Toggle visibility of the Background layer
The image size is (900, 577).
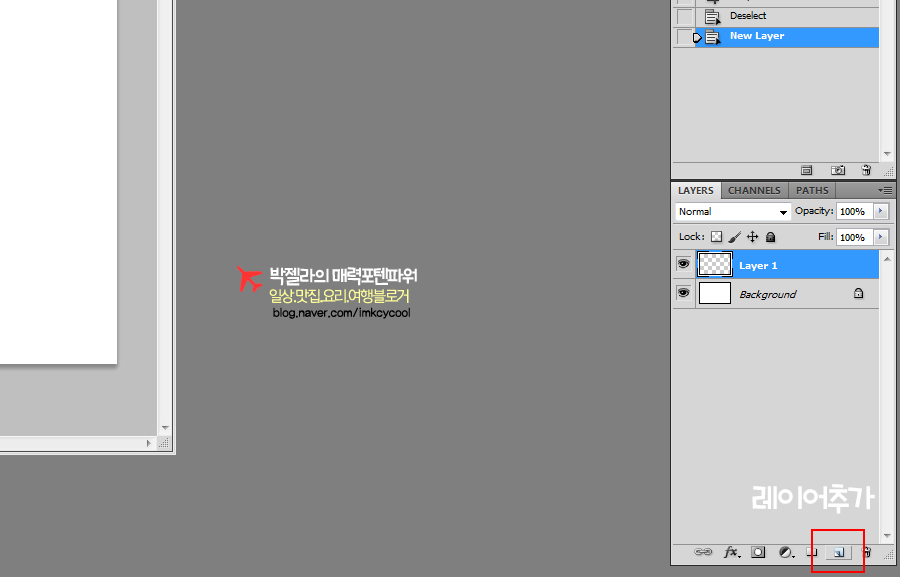pos(684,294)
